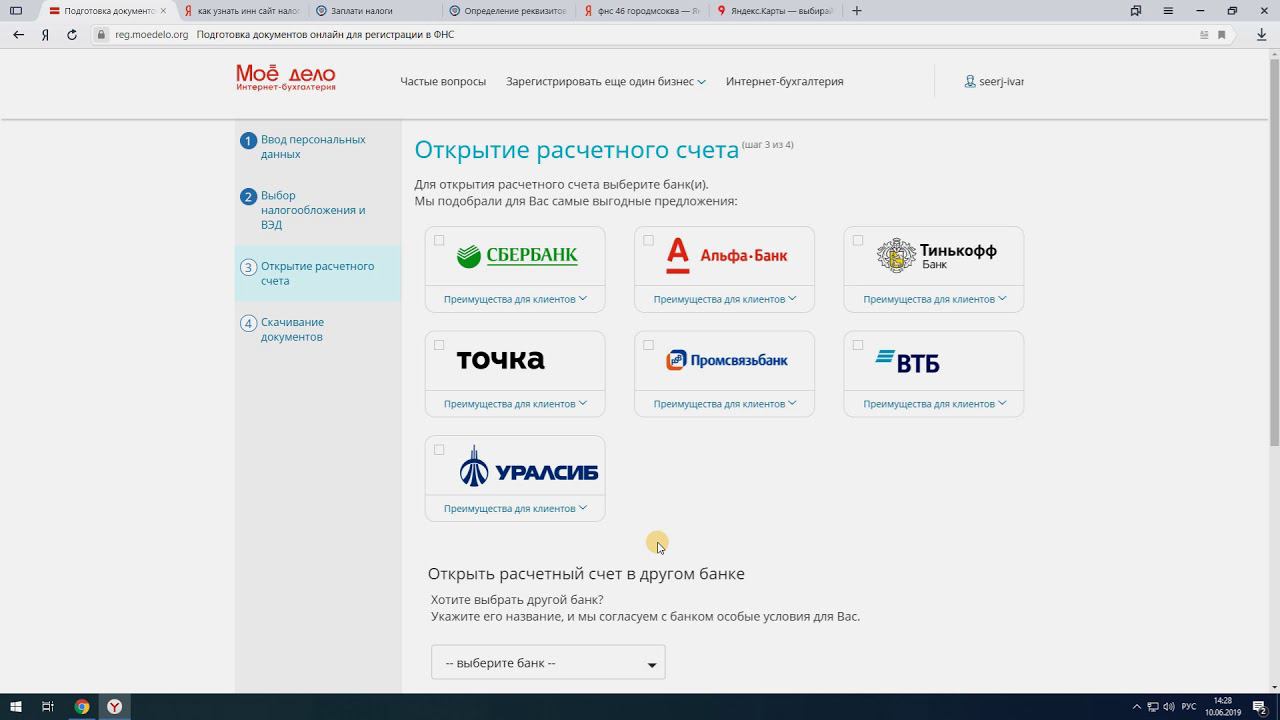Click the Сбербанк logo
Viewport: 1280px width, 720px height.
pos(517,256)
